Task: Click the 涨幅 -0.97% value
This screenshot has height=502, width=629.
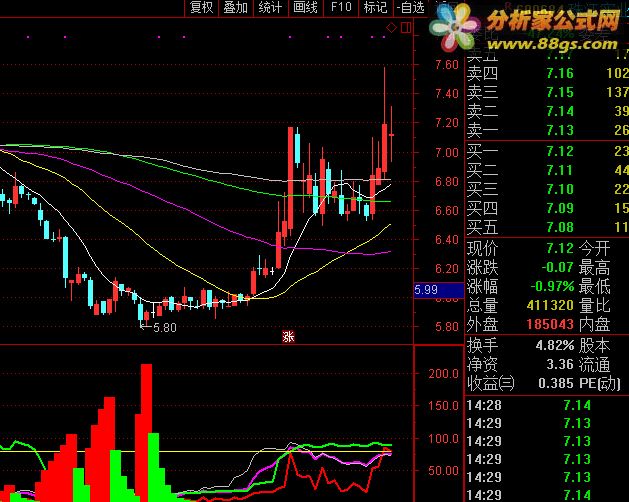Action: [x=552, y=287]
